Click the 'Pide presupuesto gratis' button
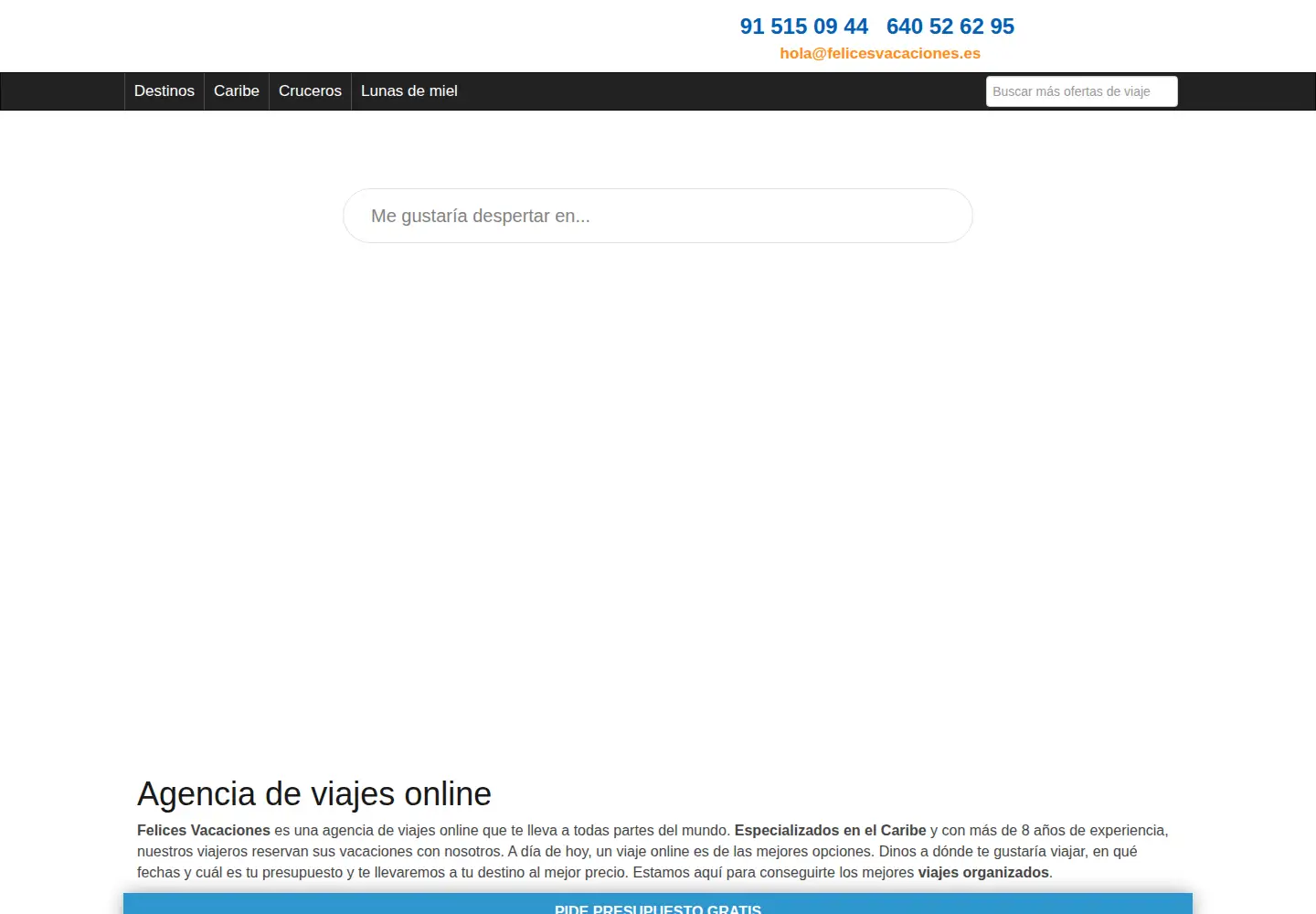Image resolution: width=1316 pixels, height=914 pixels. (658, 905)
